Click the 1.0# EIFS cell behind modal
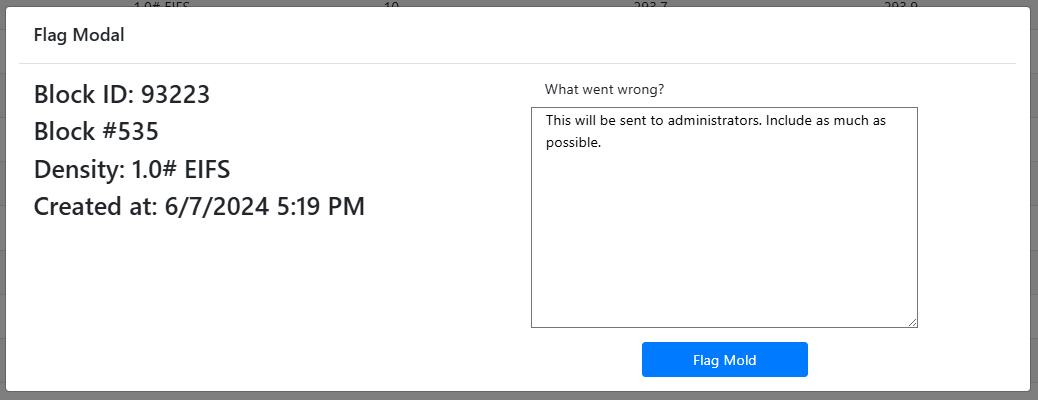The width and height of the screenshot is (1038, 400). tap(162, 4)
